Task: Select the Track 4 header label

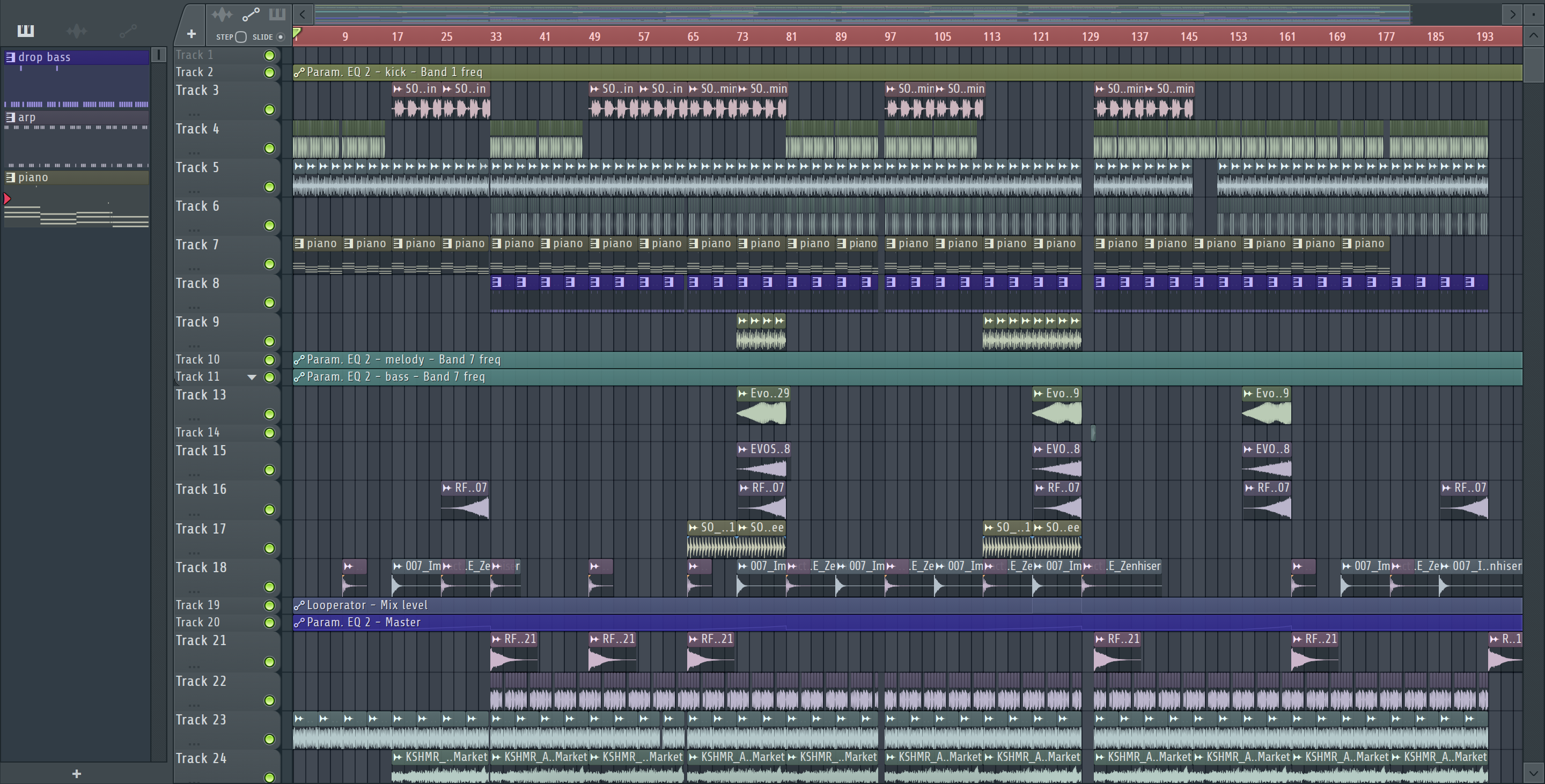Action: (197, 129)
